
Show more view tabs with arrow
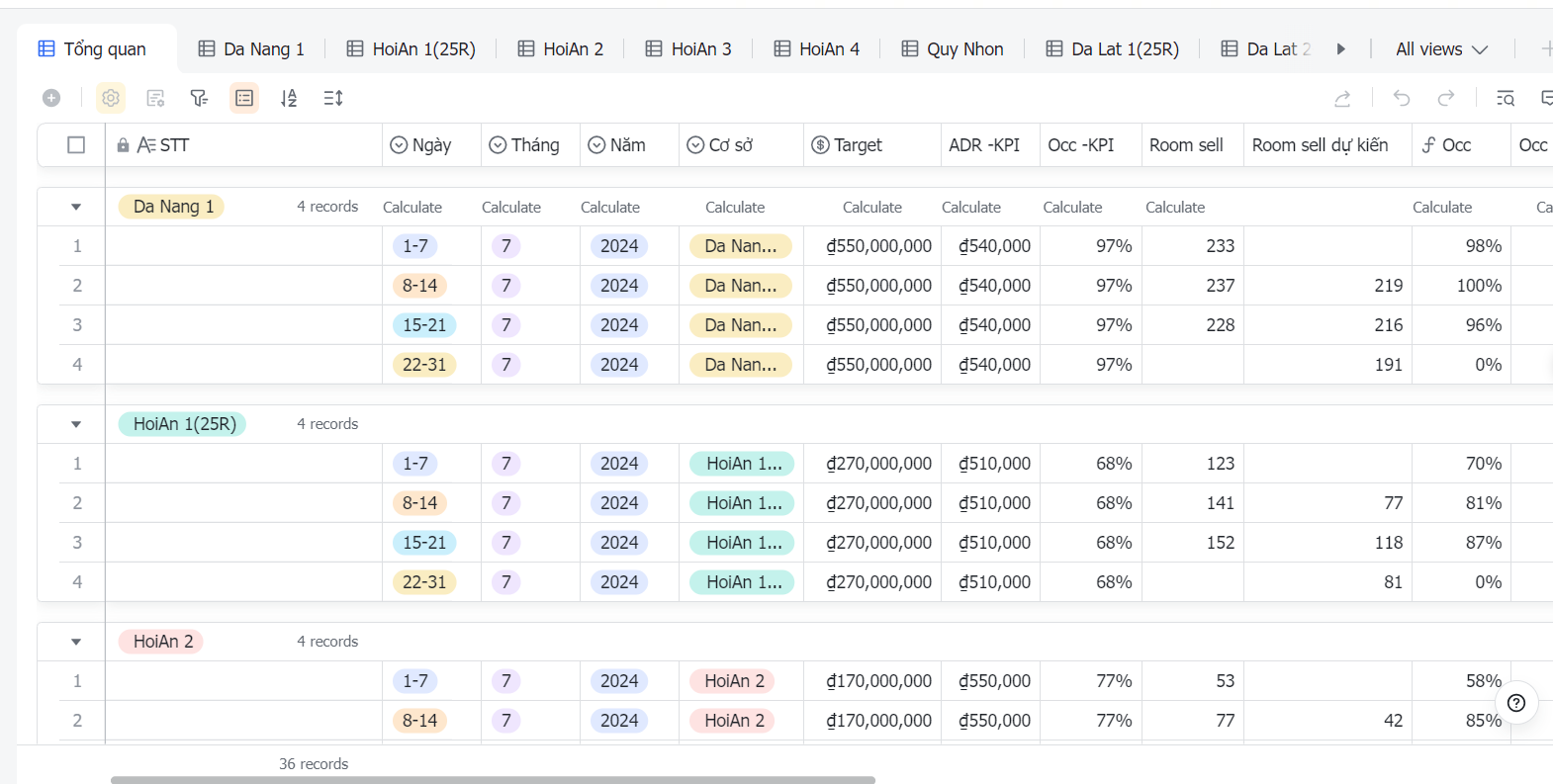(1341, 48)
